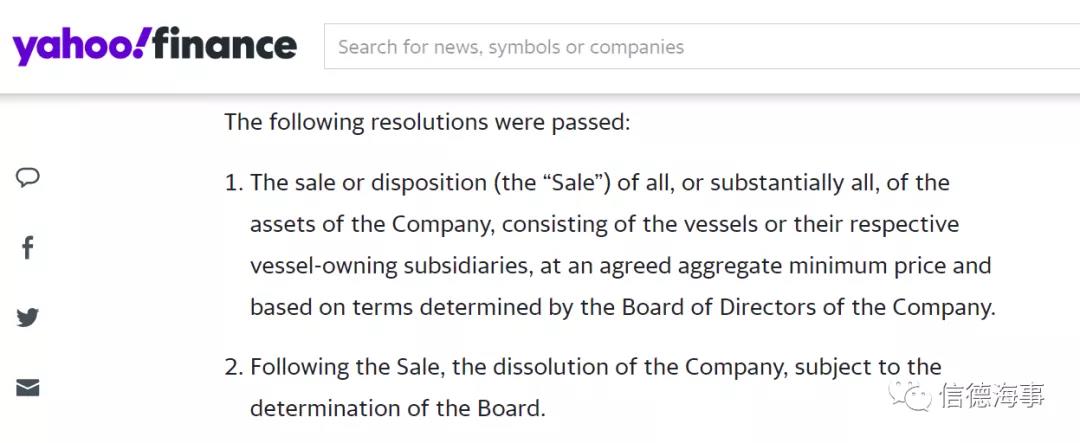Image resolution: width=1080 pixels, height=443 pixels.
Task: Click the word finance in the logo
Action: pyautogui.click(x=226, y=45)
